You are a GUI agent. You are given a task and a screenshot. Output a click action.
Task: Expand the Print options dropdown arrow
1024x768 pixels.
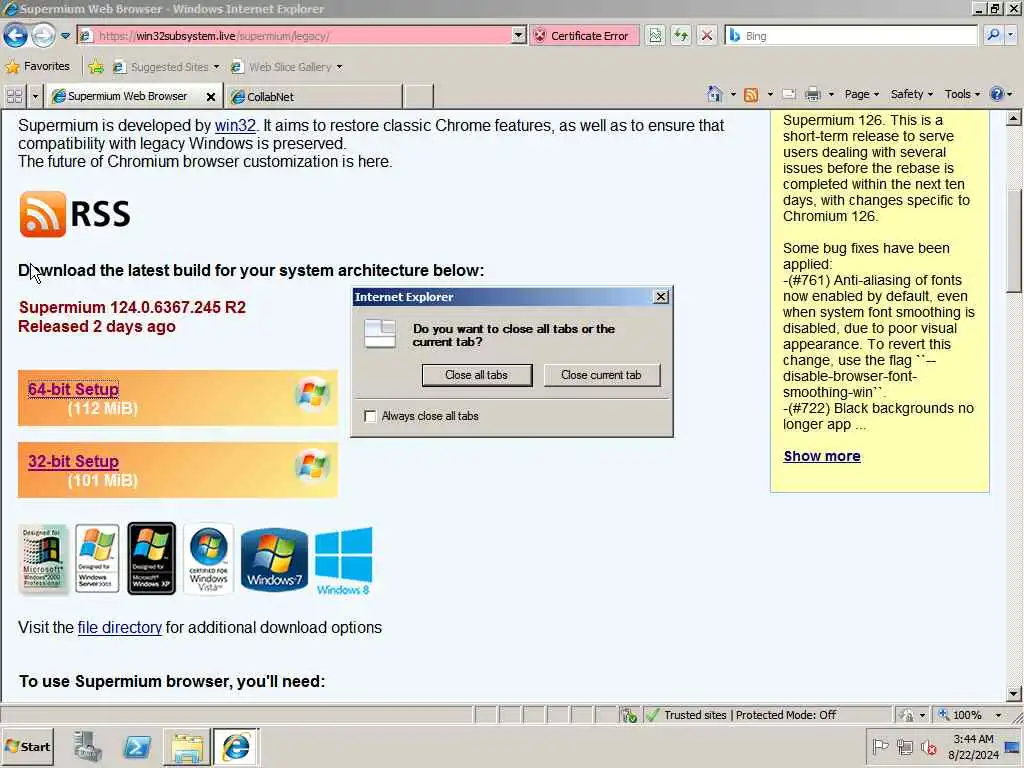click(x=831, y=95)
